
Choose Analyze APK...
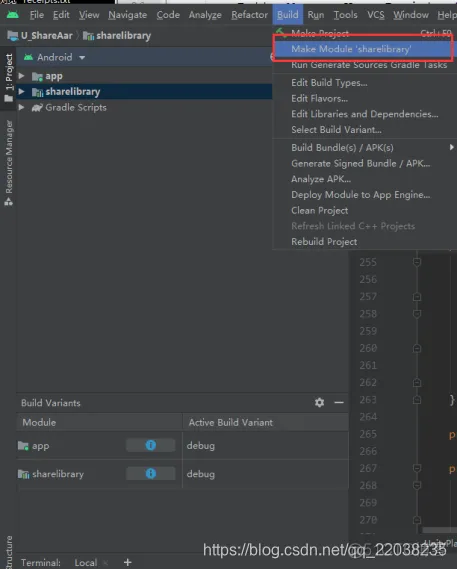tap(364, 179)
